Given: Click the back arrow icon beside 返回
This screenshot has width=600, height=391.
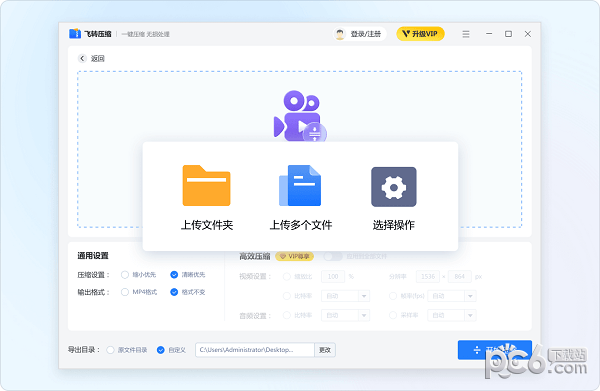Looking at the screenshot, I should (x=82, y=58).
